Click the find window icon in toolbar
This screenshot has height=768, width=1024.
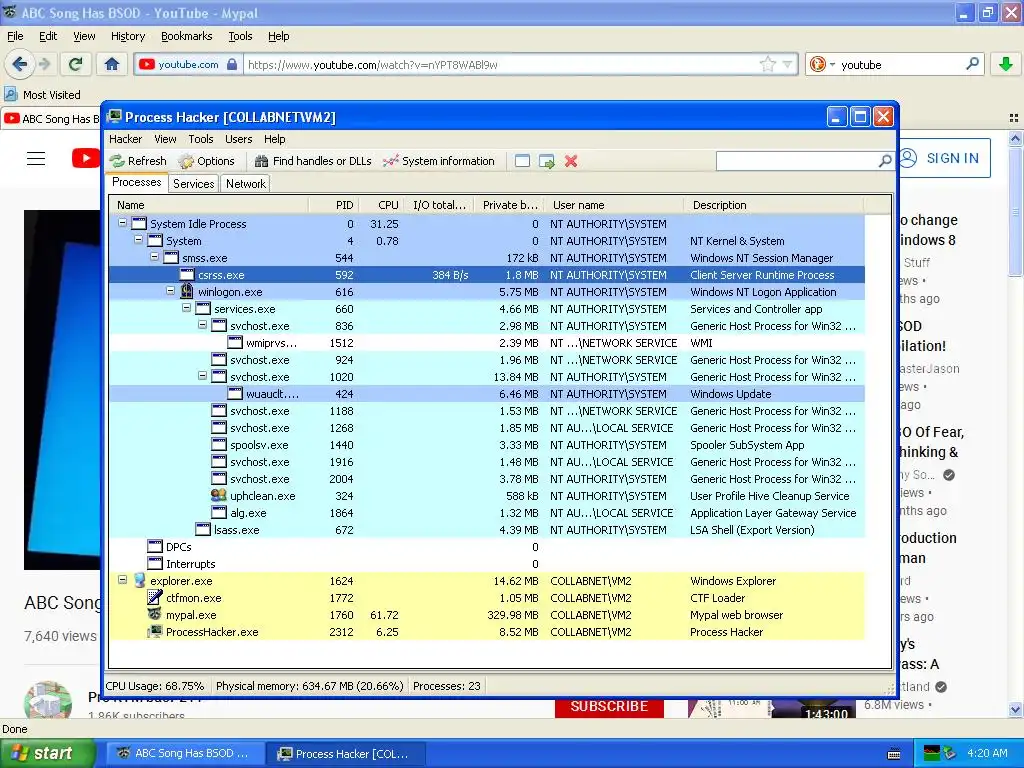tap(522, 161)
